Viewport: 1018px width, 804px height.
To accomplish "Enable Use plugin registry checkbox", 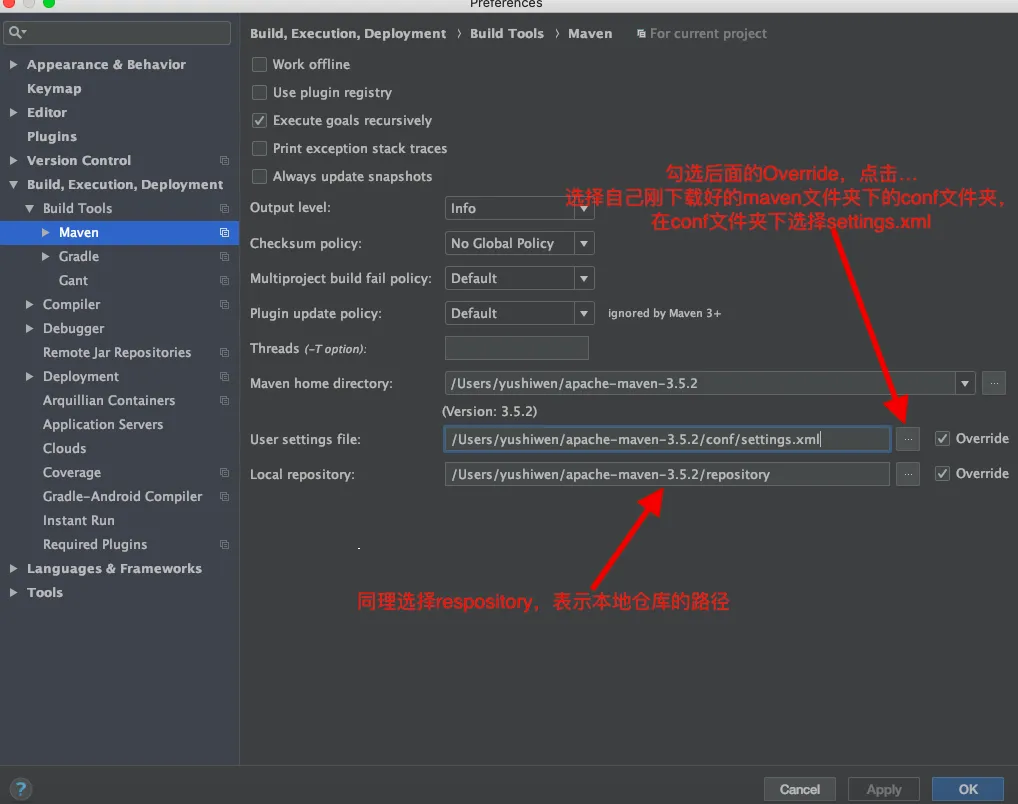I will (x=259, y=92).
